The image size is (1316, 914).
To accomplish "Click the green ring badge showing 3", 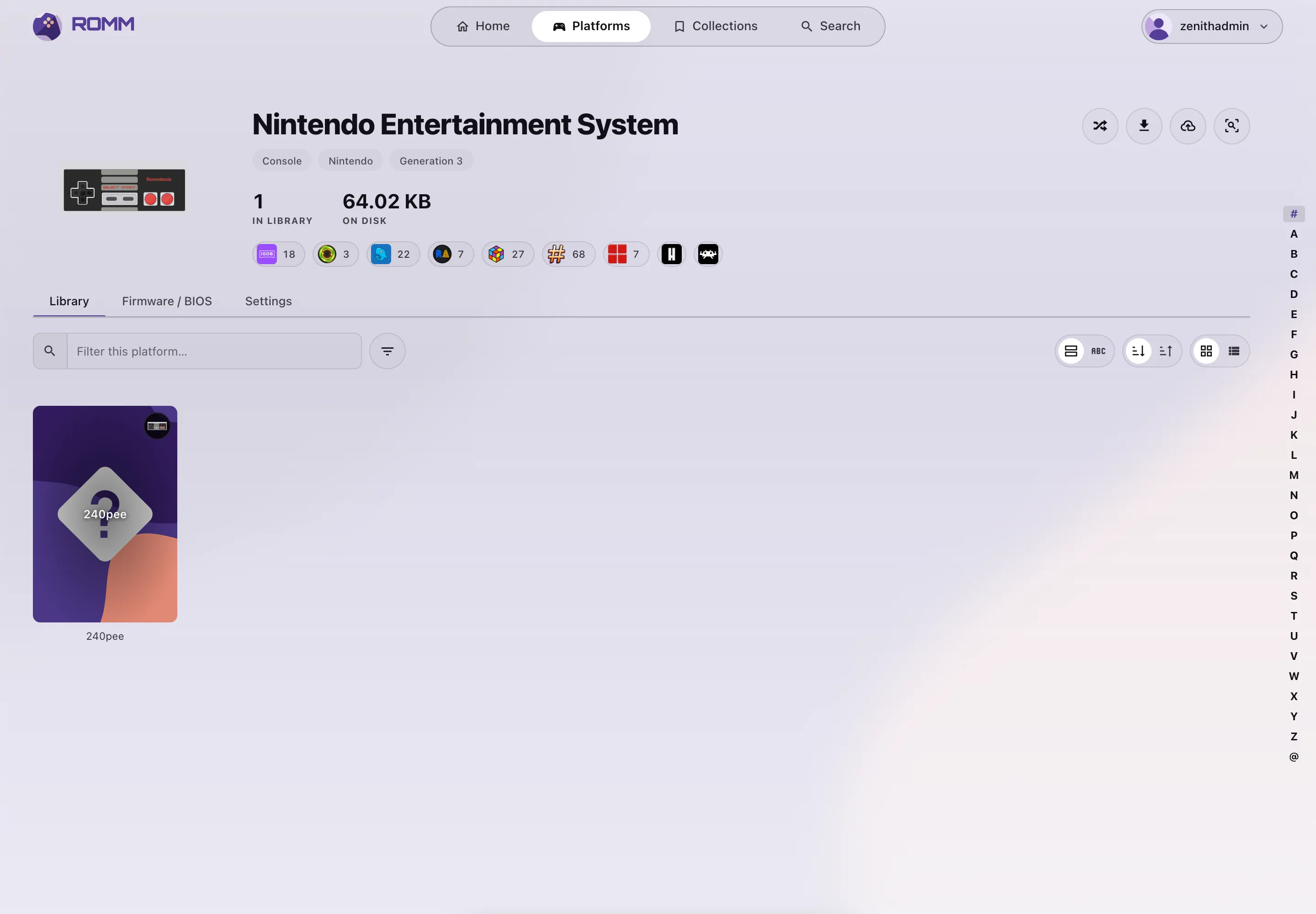I will [x=335, y=254].
